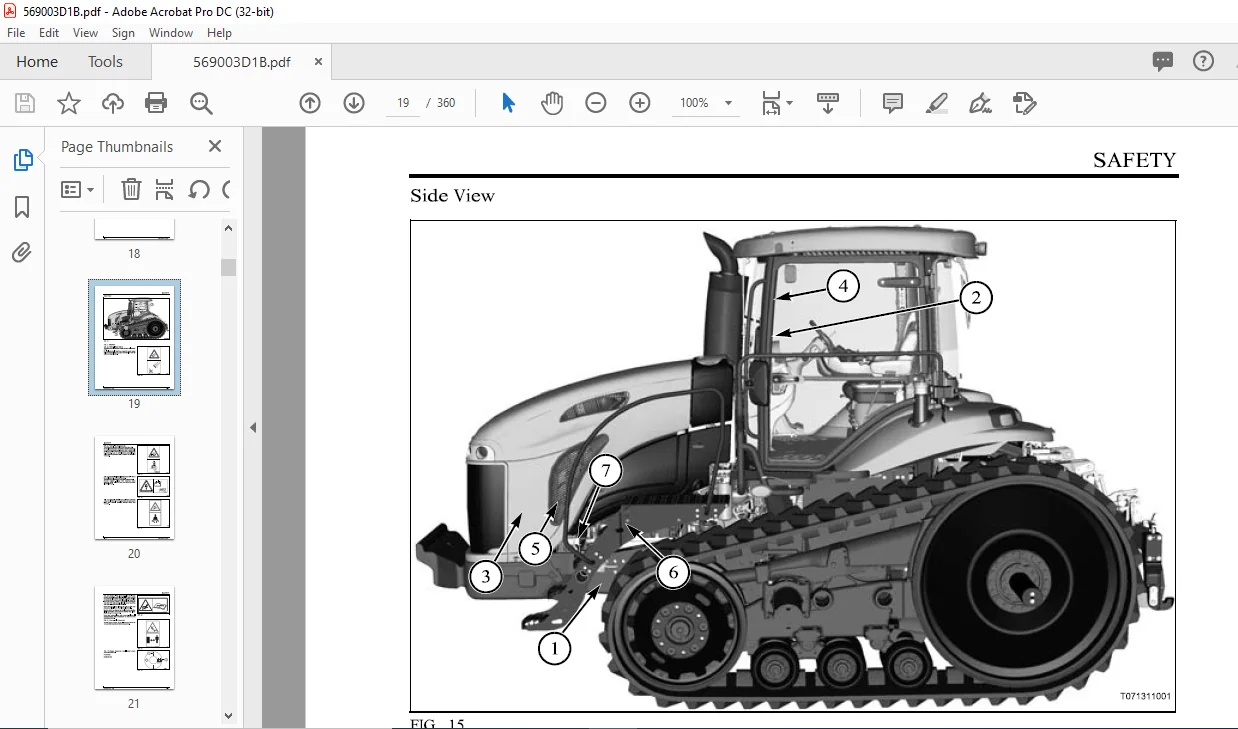Go to next page arrow
The width and height of the screenshot is (1238, 729).
pos(354,103)
